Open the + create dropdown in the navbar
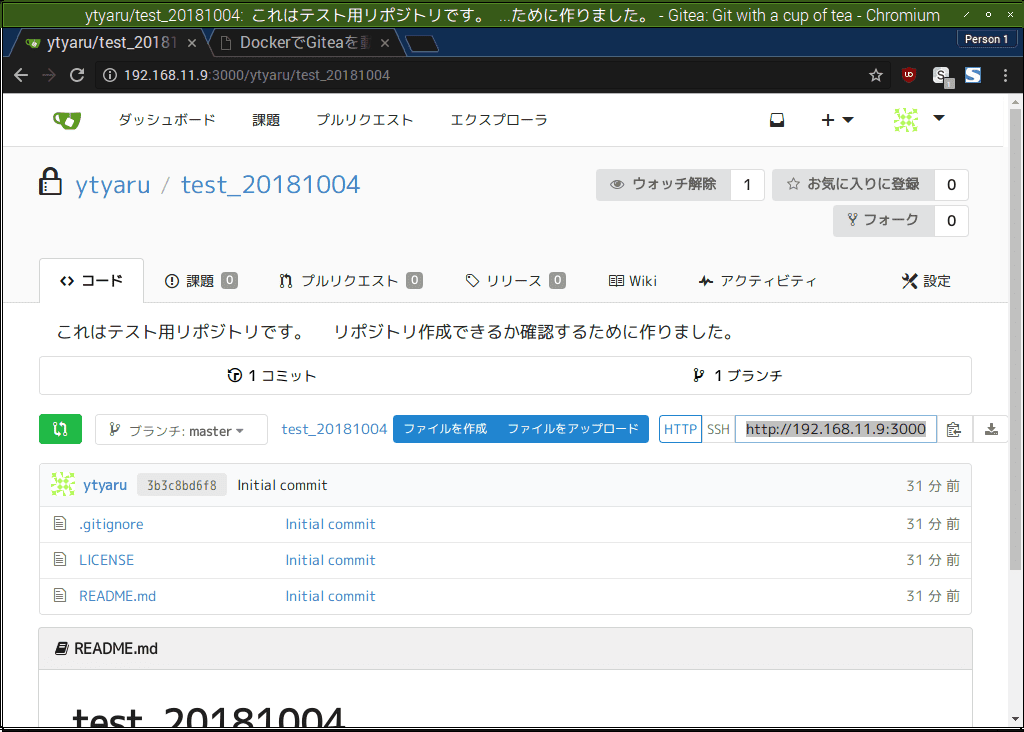 pyautogui.click(x=837, y=119)
